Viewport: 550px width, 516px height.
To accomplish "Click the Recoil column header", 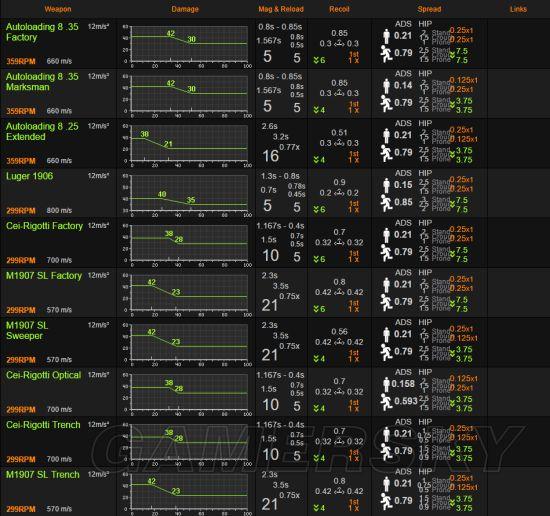I will (x=339, y=9).
